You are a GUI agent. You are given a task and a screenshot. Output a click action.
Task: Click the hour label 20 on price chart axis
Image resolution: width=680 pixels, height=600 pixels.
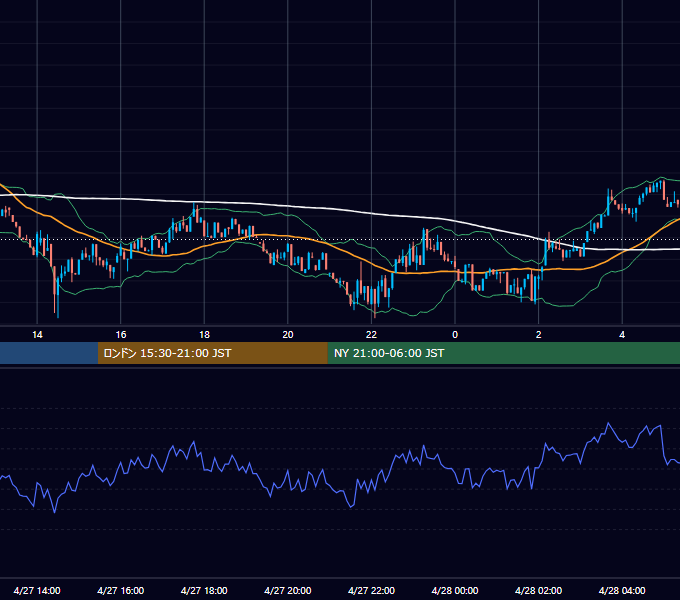[288, 335]
